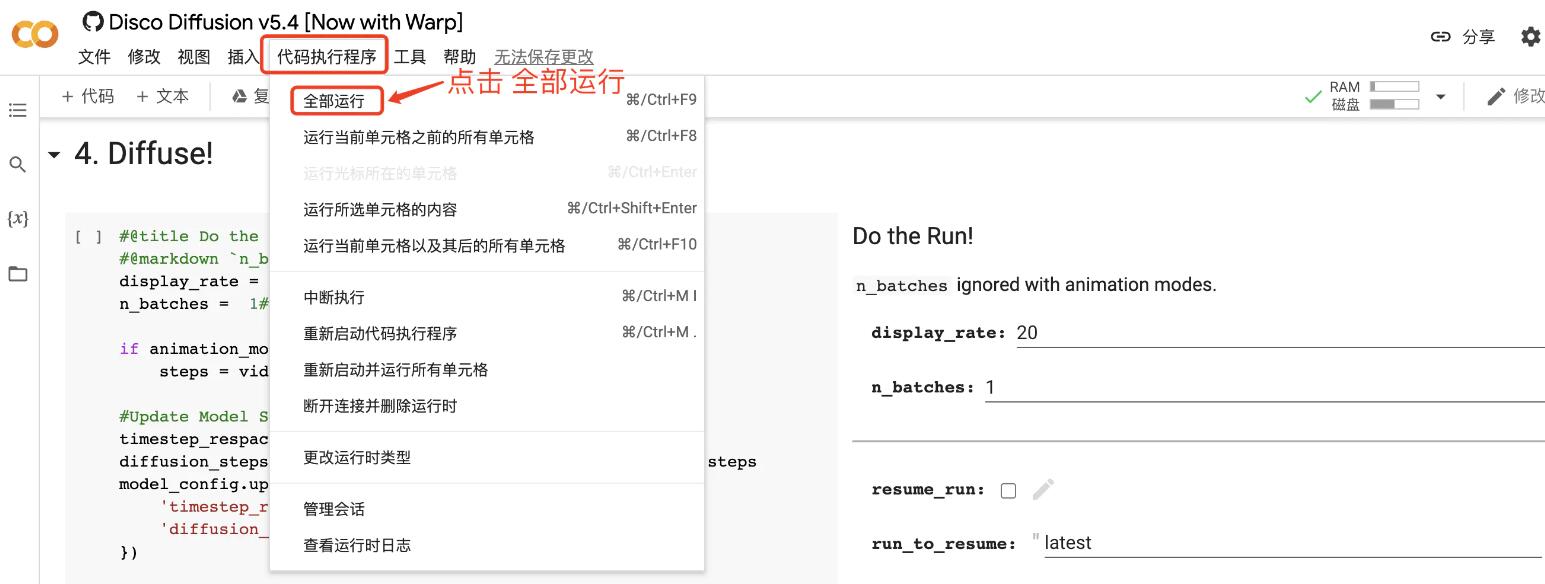This screenshot has width=1545, height=584.
Task: Click the 无法保存更改 link
Action: point(543,57)
